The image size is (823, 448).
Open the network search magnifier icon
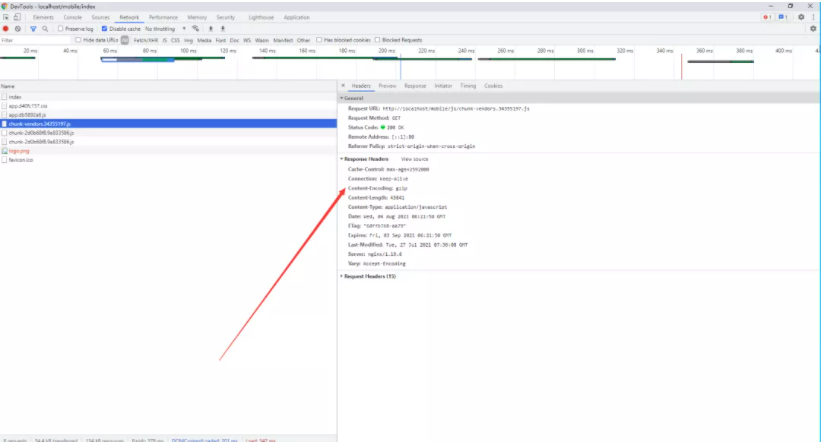click(x=45, y=29)
